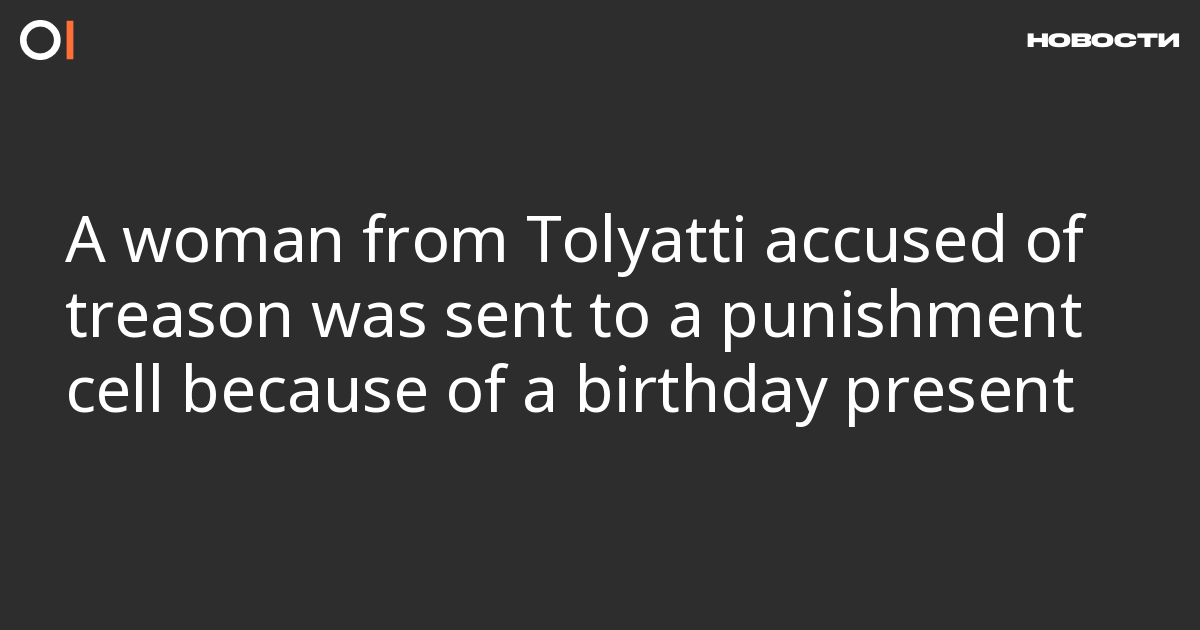Click the white circle in the logo

point(40,41)
